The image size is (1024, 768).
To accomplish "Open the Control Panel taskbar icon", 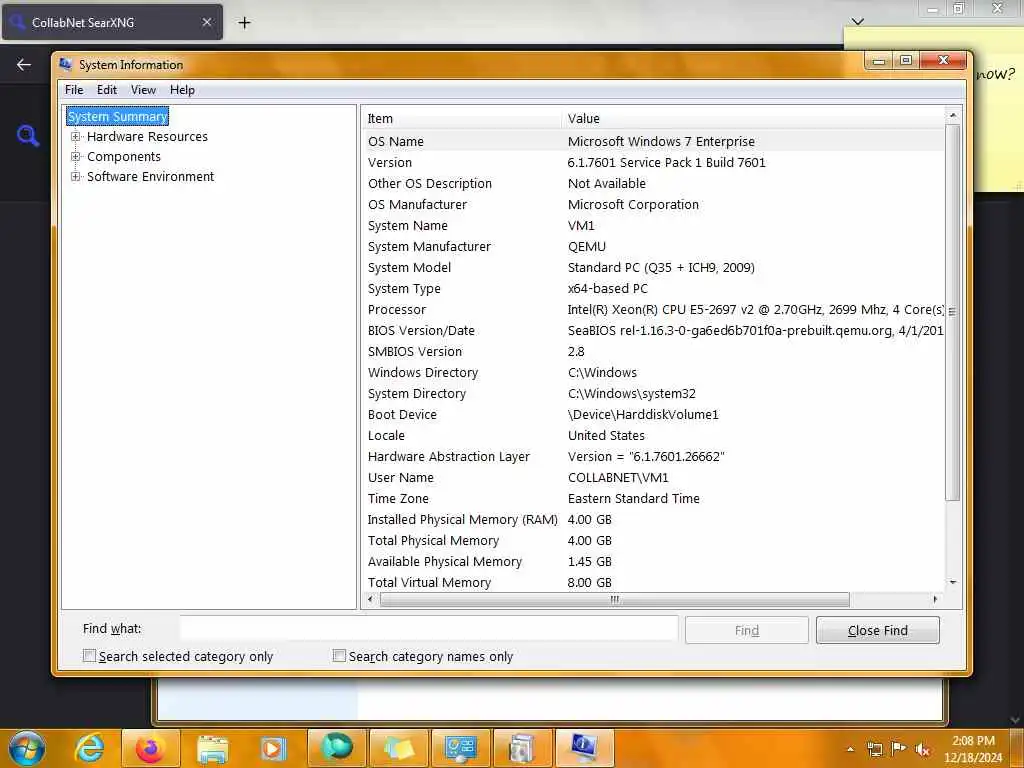I will click(460, 748).
